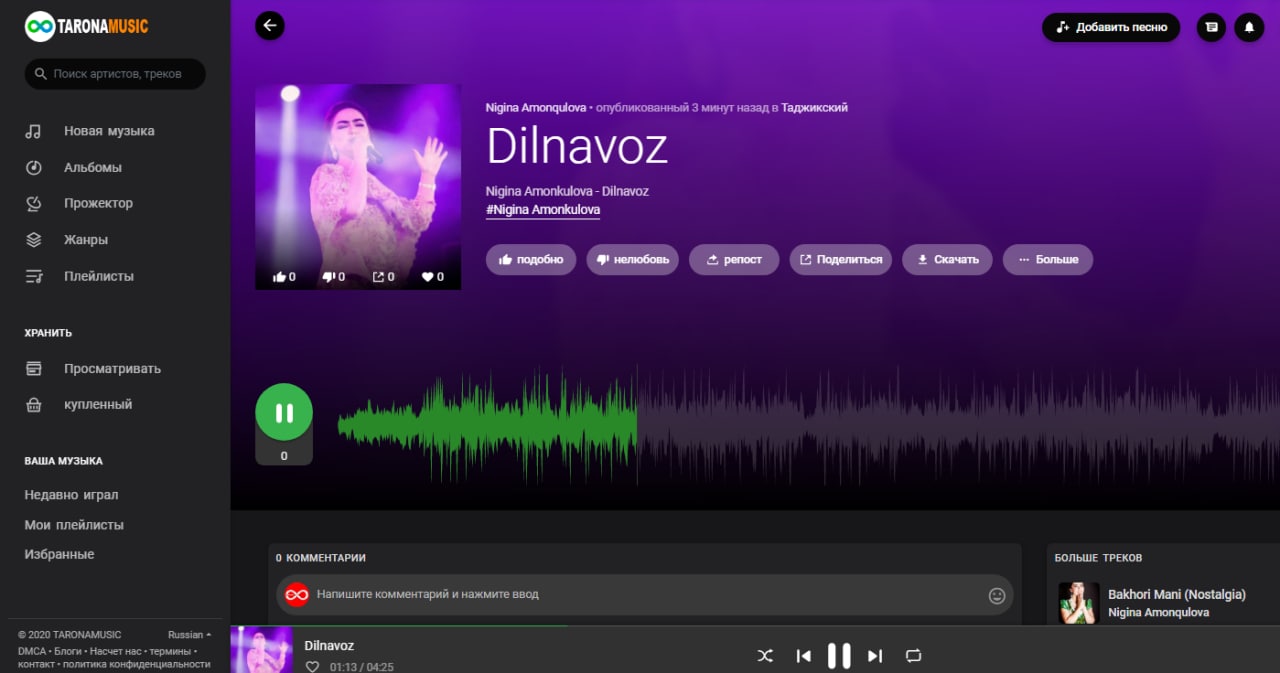Open Просматривать store section
The image size is (1280, 673).
(x=112, y=368)
